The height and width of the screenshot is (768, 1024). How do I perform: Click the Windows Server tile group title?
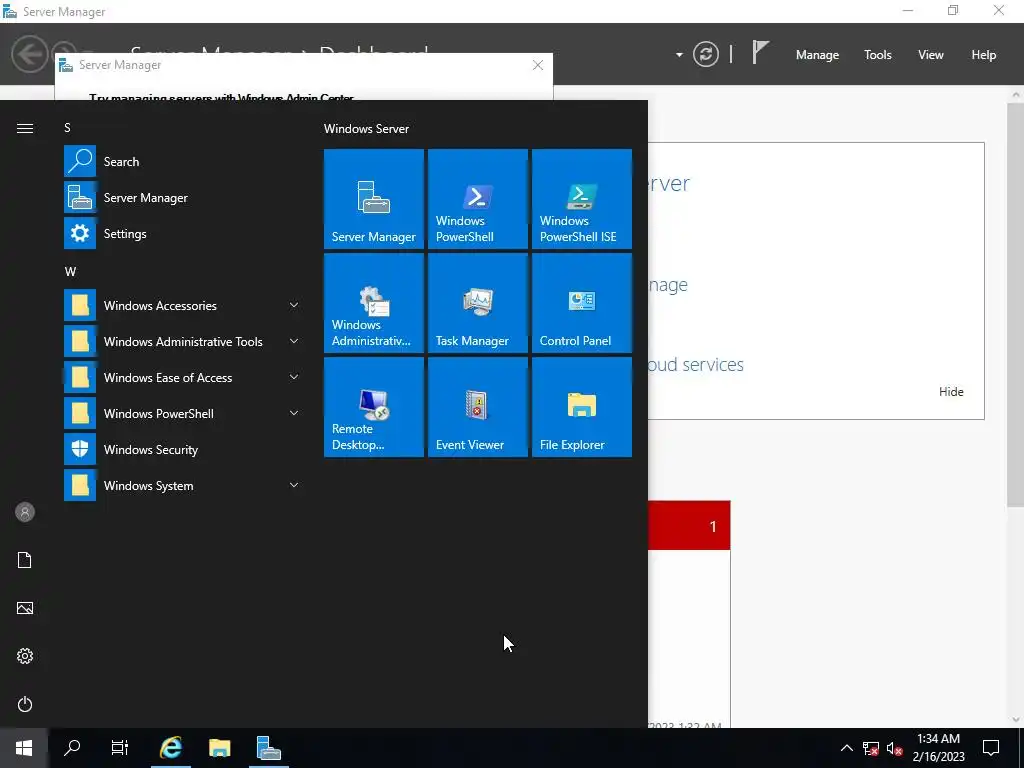pyautogui.click(x=366, y=129)
